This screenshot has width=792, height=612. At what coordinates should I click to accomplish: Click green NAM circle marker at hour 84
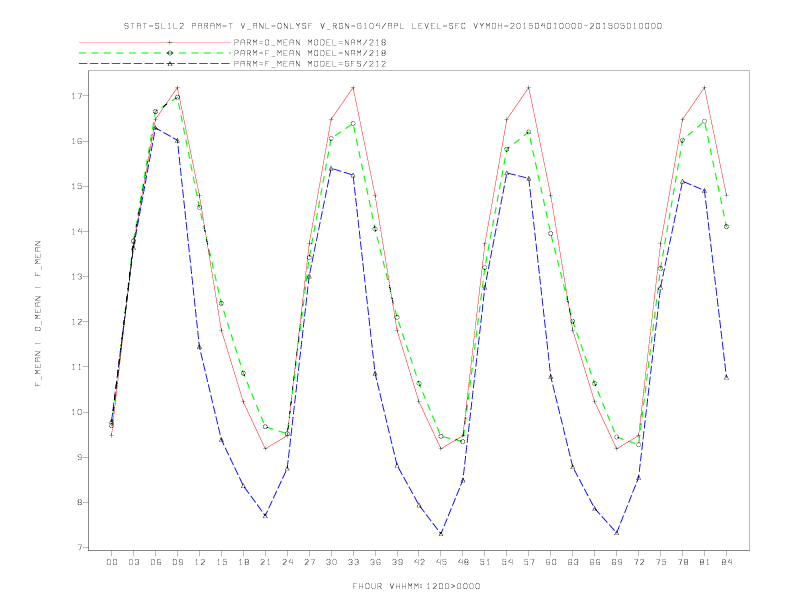coord(726,226)
